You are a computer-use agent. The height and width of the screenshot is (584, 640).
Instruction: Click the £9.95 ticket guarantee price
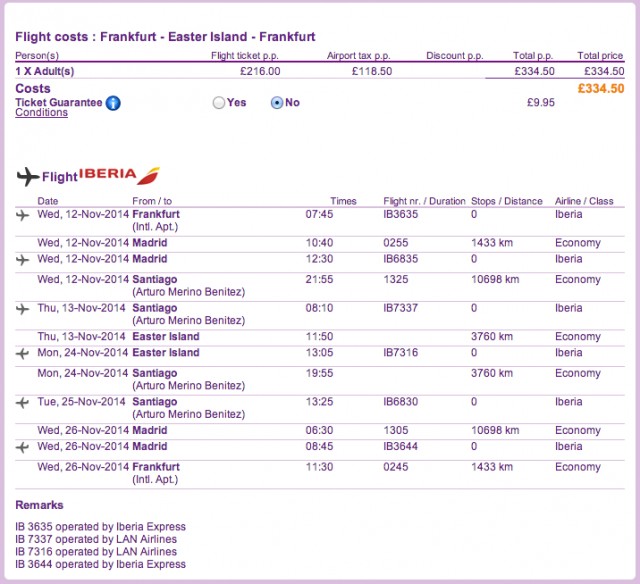(541, 102)
